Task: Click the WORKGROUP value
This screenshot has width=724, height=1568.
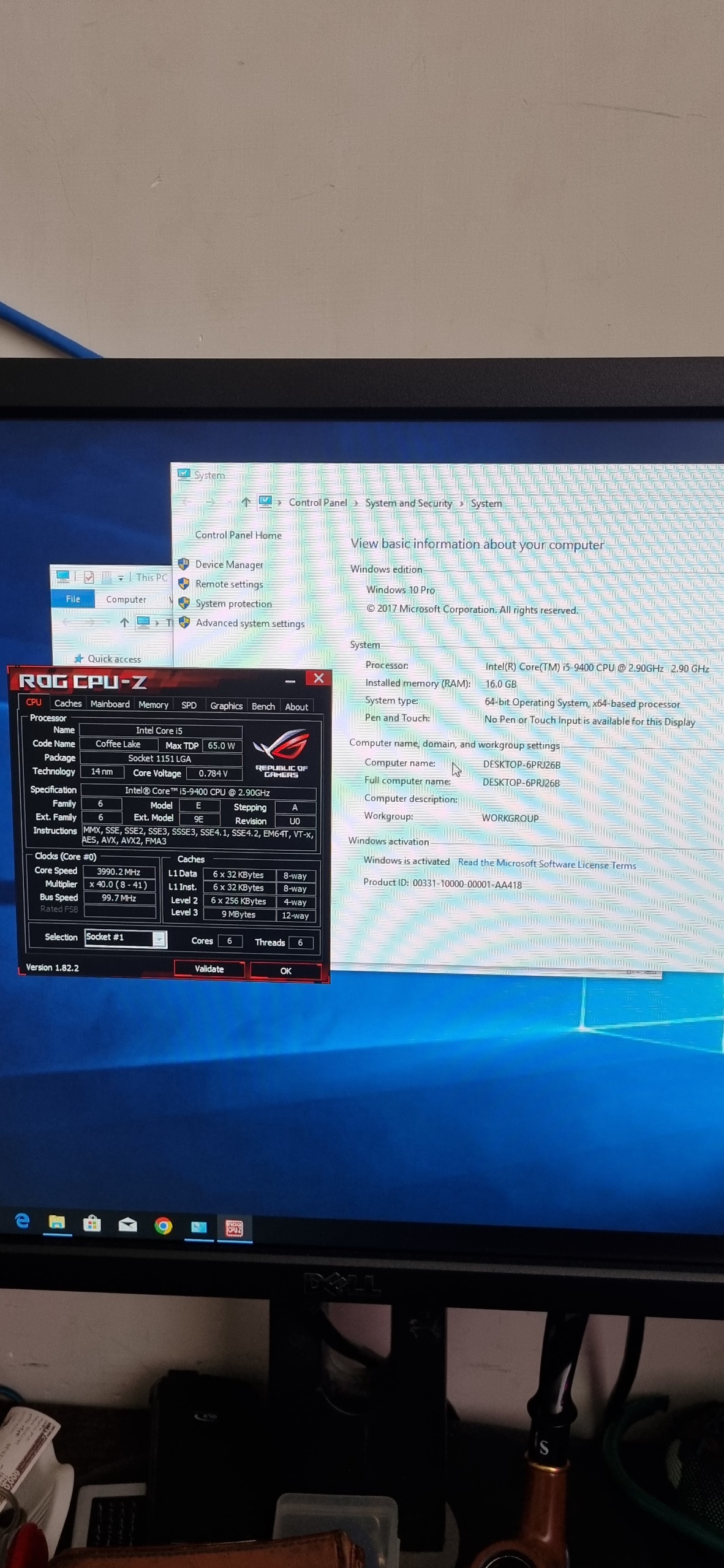Action: 510,818
